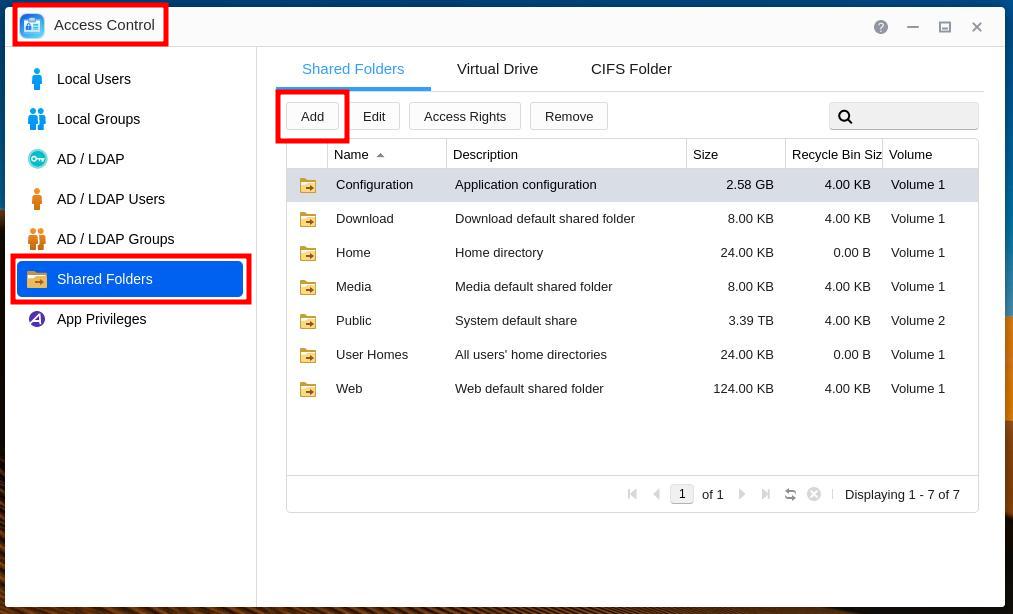Click the Local Groups sidebar icon
This screenshot has width=1013, height=614.
click(x=37, y=119)
